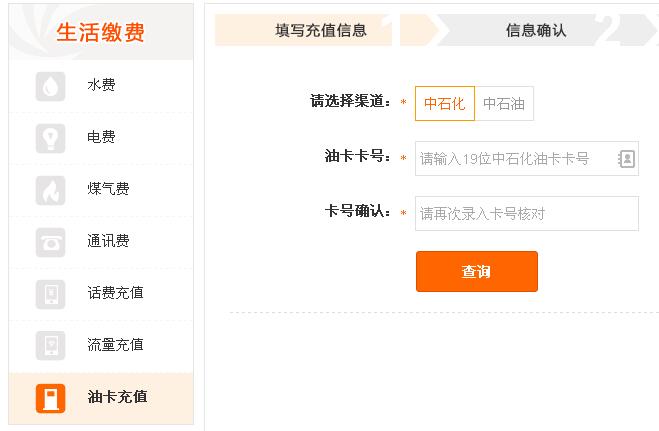Click the water drop icon for 水费
The image size is (659, 431).
pyautogui.click(x=50, y=87)
